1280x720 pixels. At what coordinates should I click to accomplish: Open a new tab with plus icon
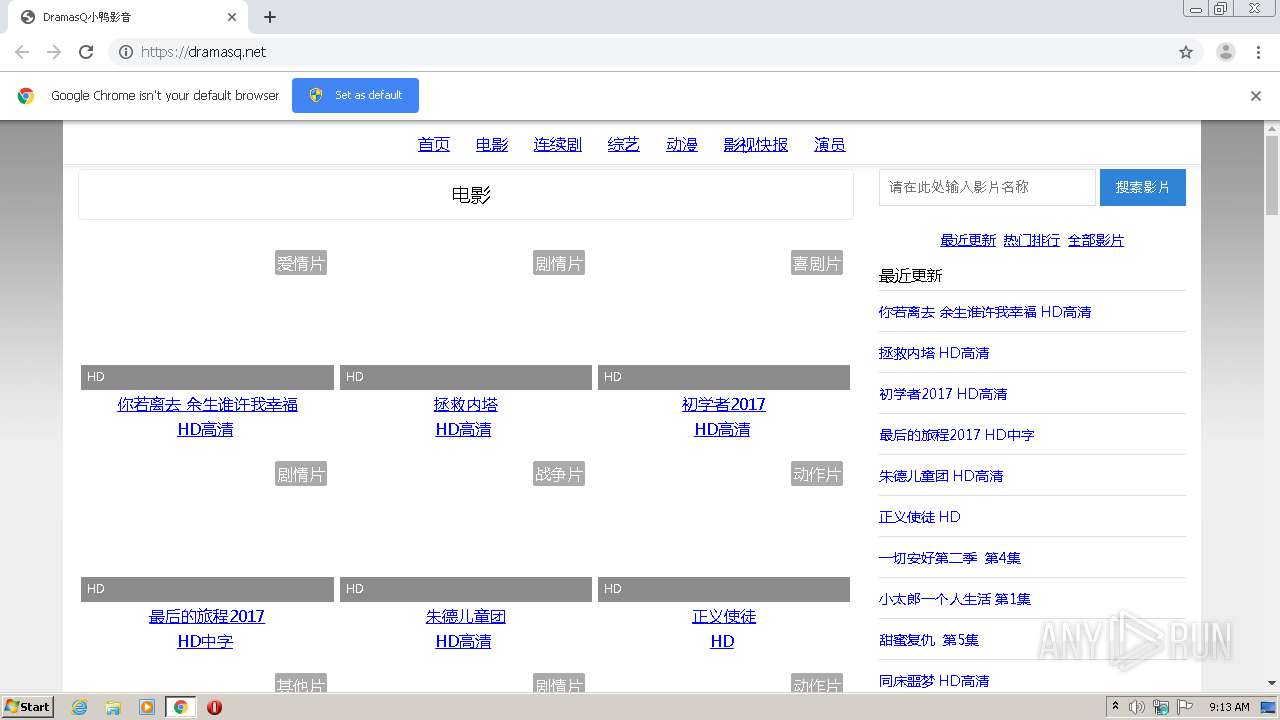click(270, 17)
